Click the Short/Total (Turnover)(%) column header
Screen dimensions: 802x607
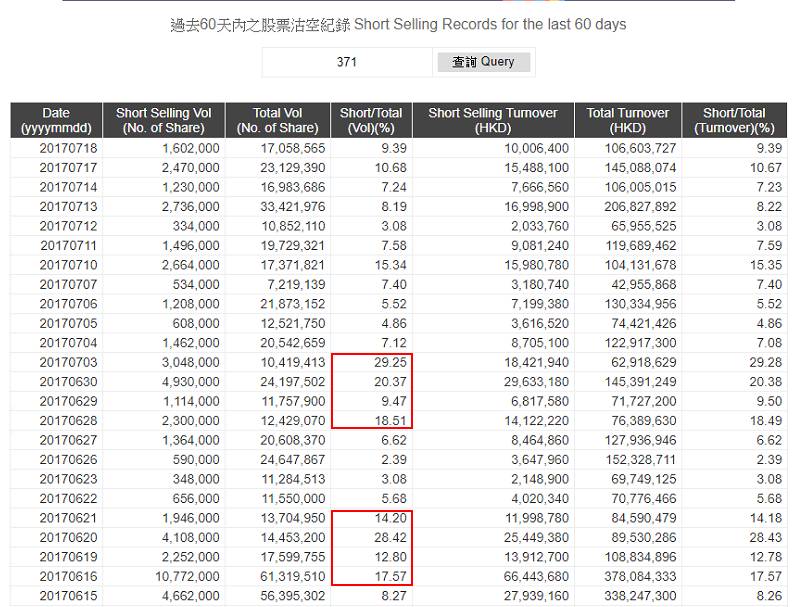pos(734,120)
